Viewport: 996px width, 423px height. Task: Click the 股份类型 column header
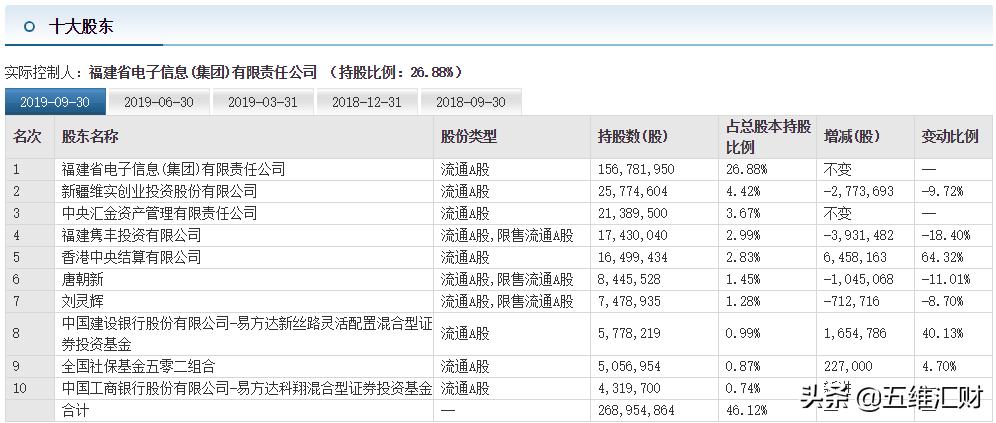coord(469,137)
